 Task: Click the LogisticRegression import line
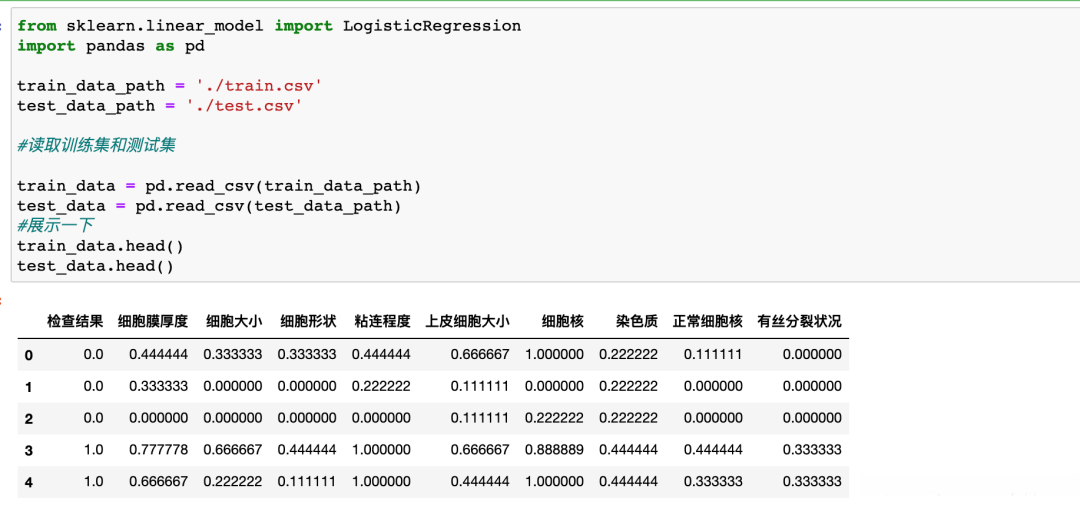click(x=269, y=26)
